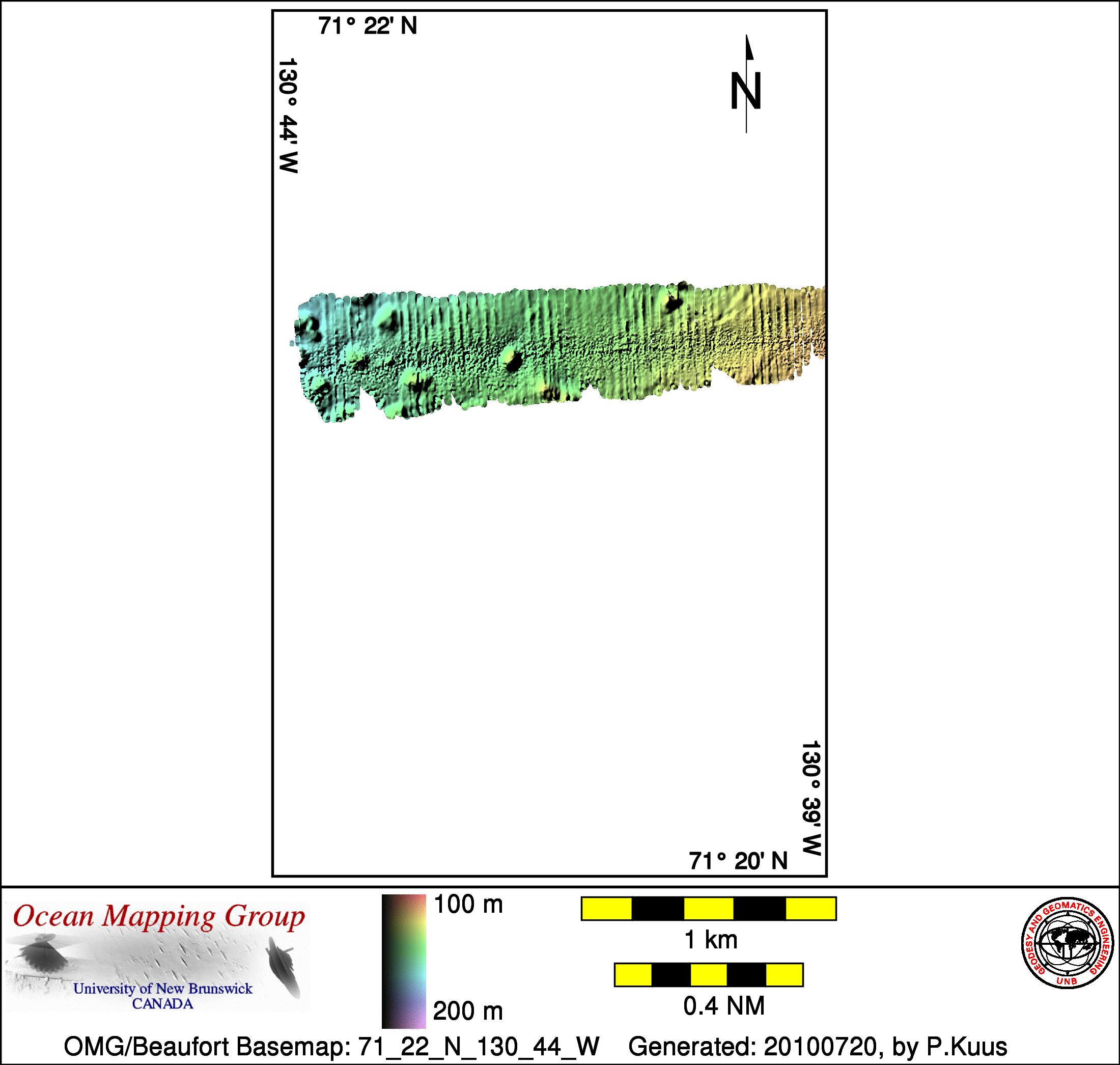Viewport: 1120px width, 1065px height.
Task: Click the 71° 22' N latitude label
Action: pyautogui.click(x=367, y=26)
